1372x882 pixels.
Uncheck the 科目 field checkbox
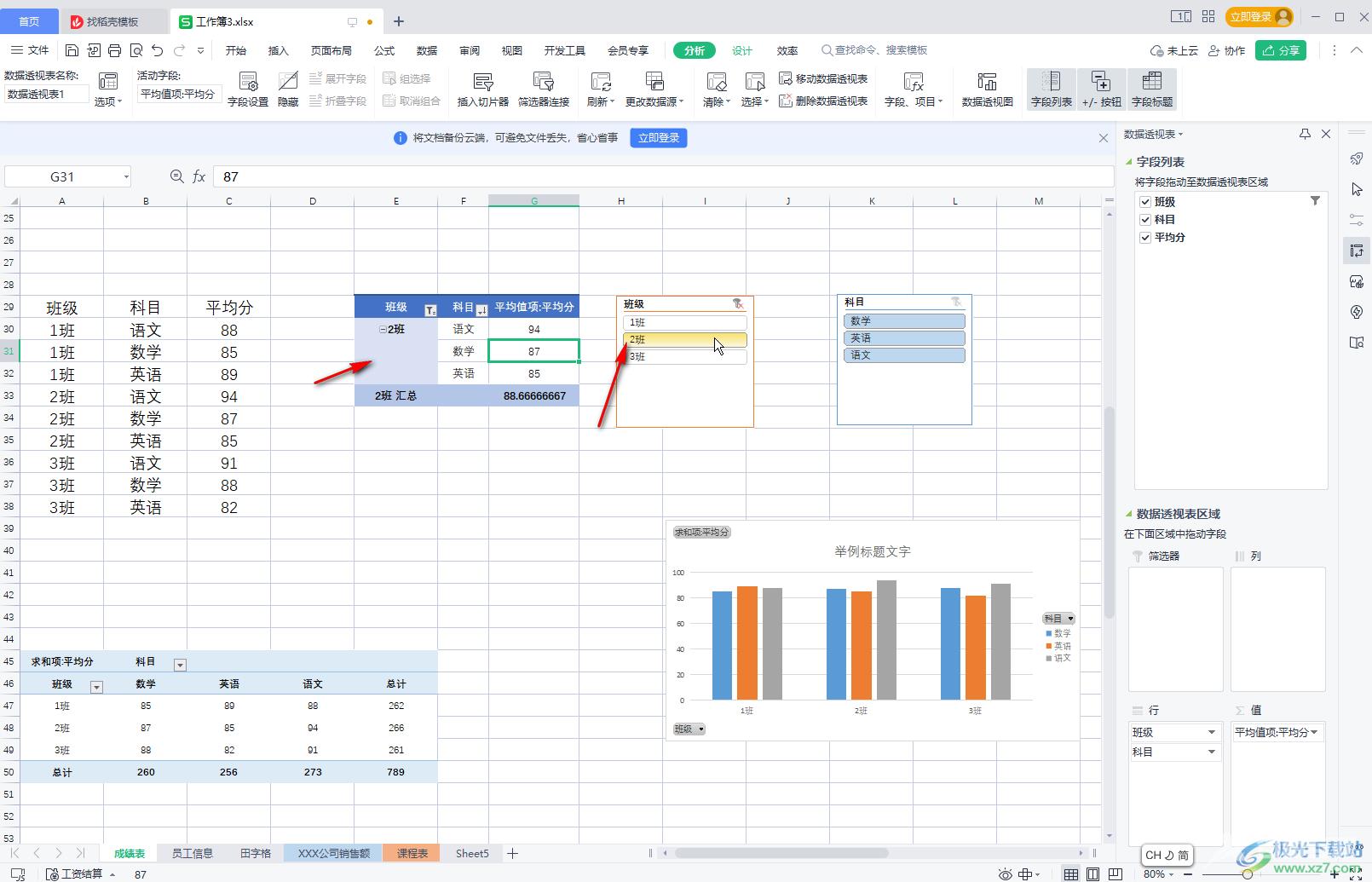coord(1145,220)
